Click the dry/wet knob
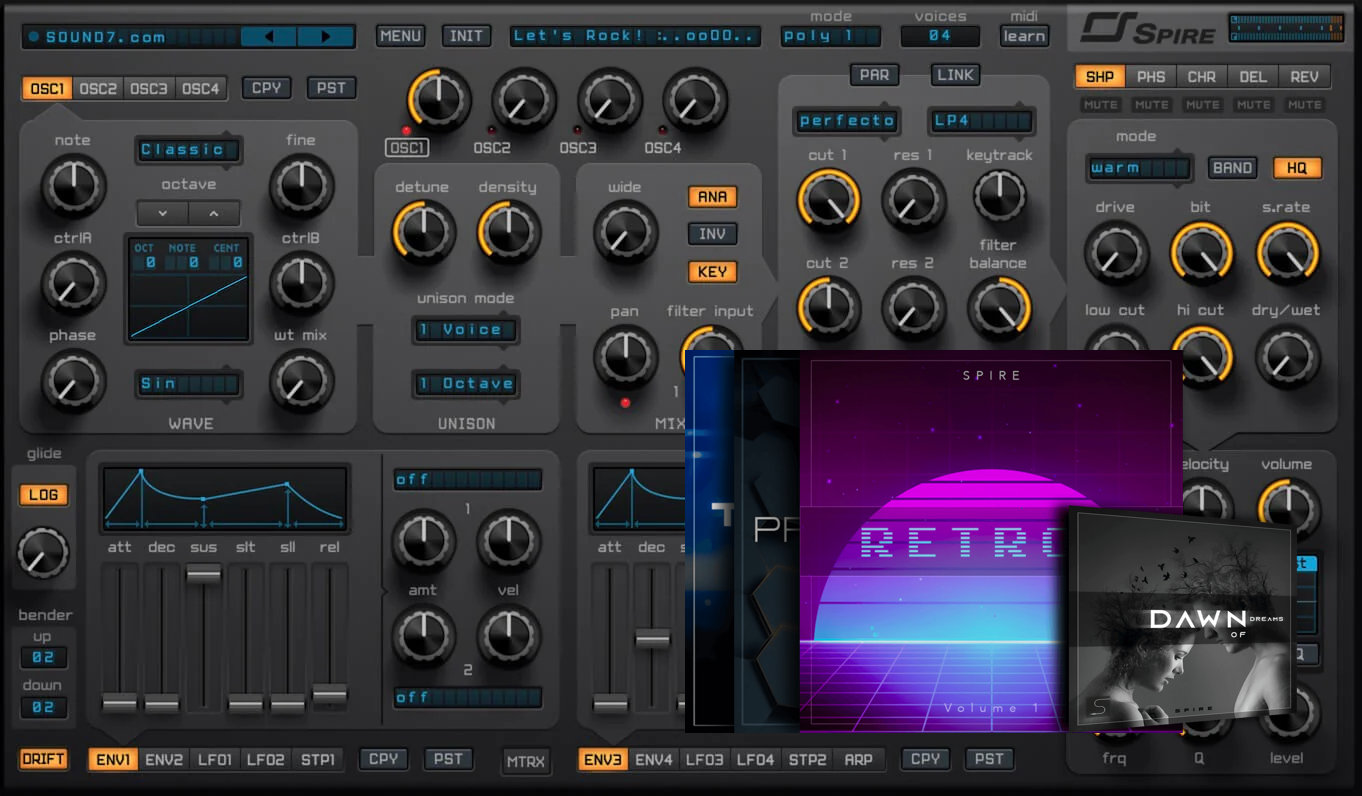Image resolution: width=1362 pixels, height=796 pixels. click(1287, 357)
